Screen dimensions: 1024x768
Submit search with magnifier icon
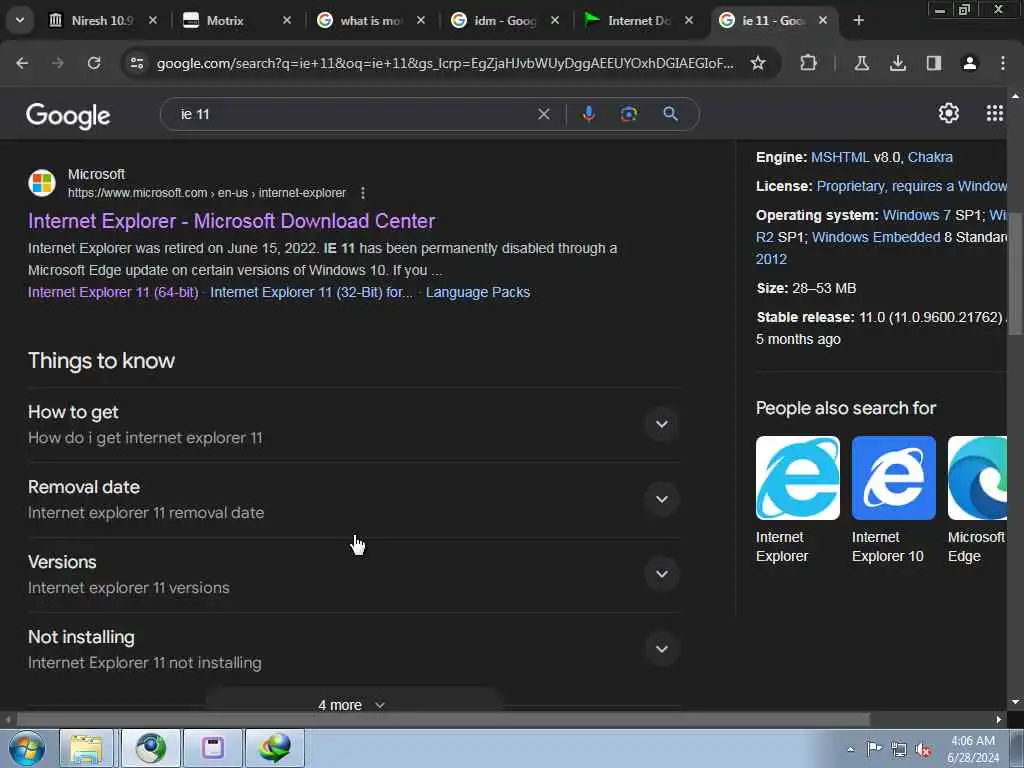tap(671, 114)
